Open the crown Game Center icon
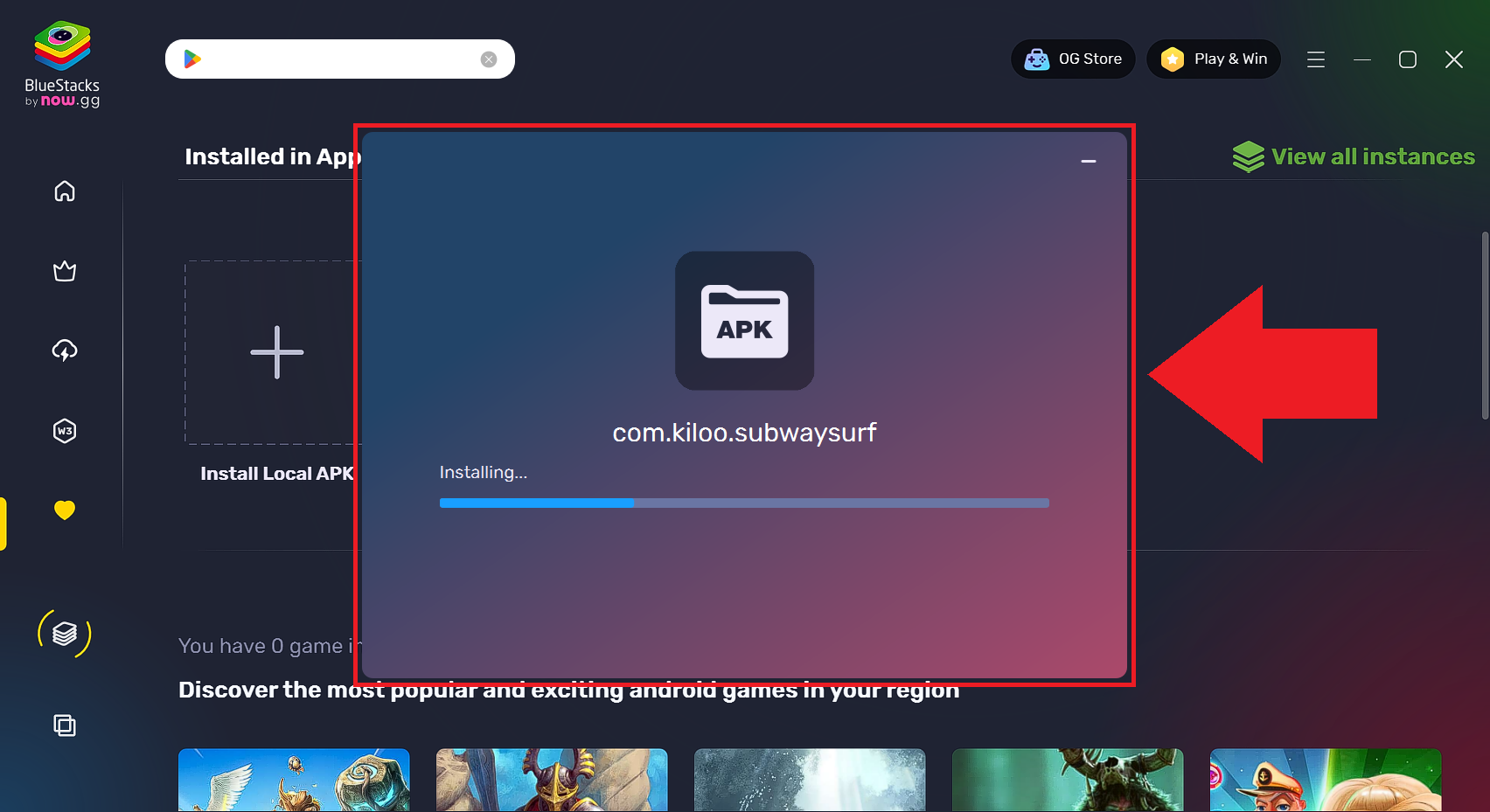 pyautogui.click(x=65, y=271)
